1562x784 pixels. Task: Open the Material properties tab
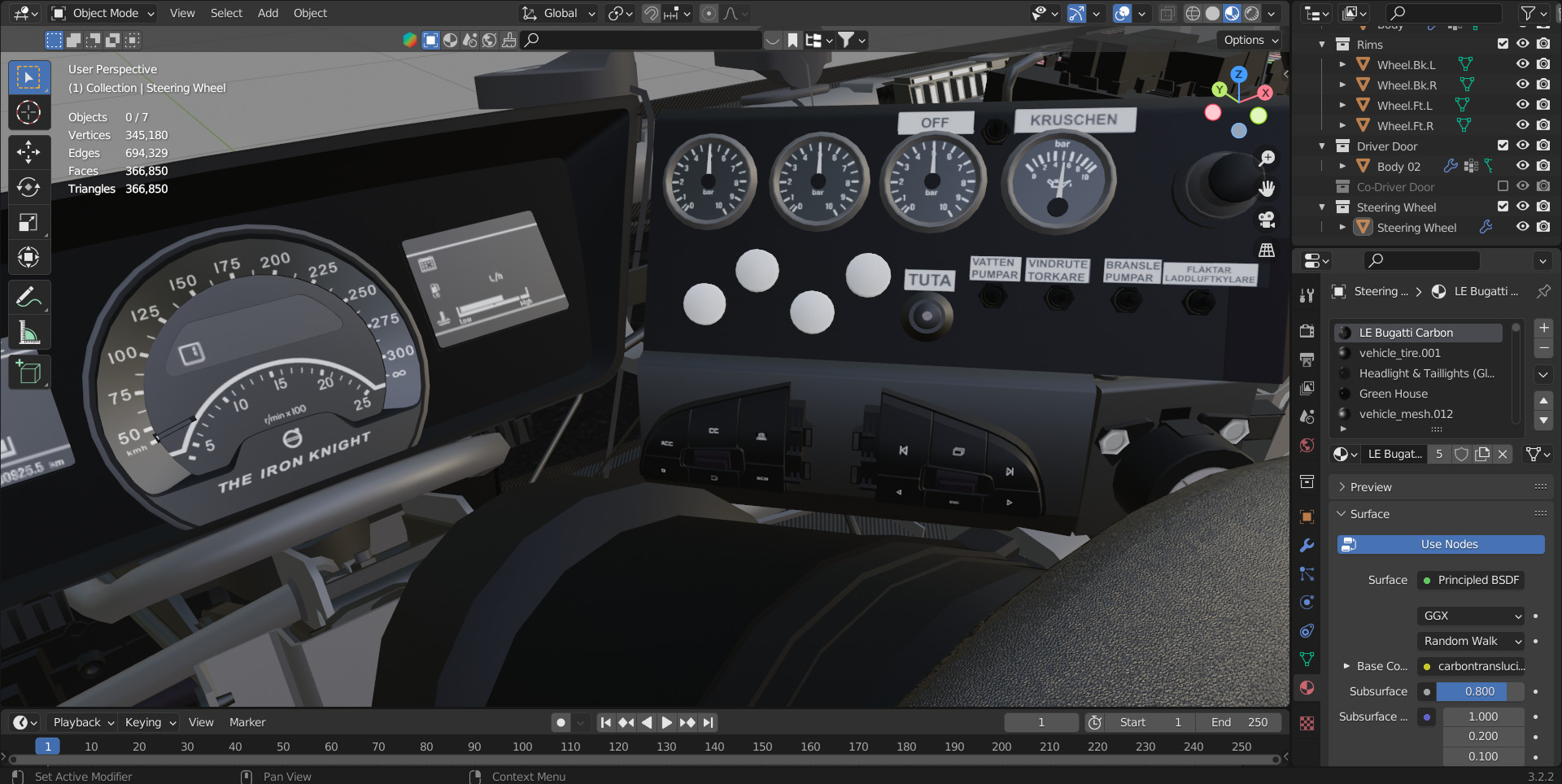coord(1307,688)
